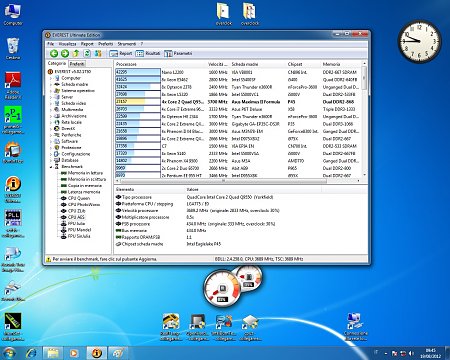Select the Database icon in the tree
This screenshot has height=360, width=450.
(x=57, y=160)
